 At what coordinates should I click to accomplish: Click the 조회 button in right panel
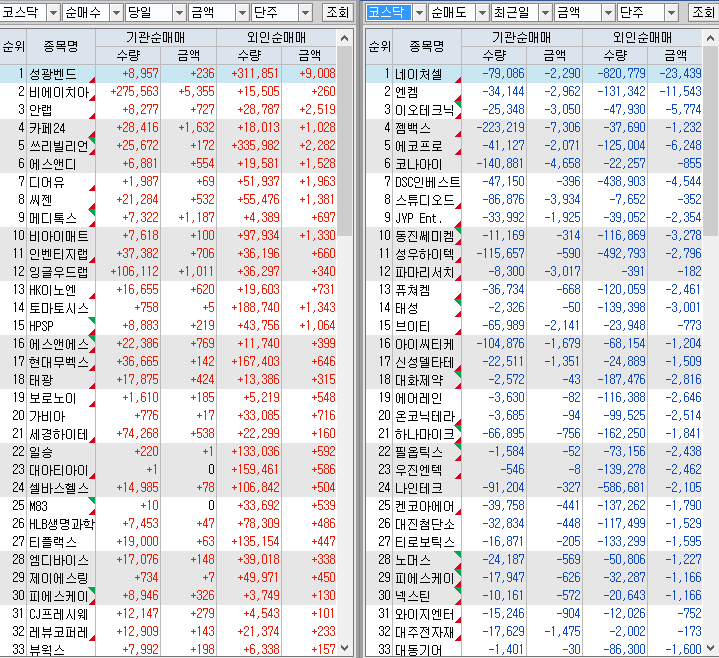703,12
